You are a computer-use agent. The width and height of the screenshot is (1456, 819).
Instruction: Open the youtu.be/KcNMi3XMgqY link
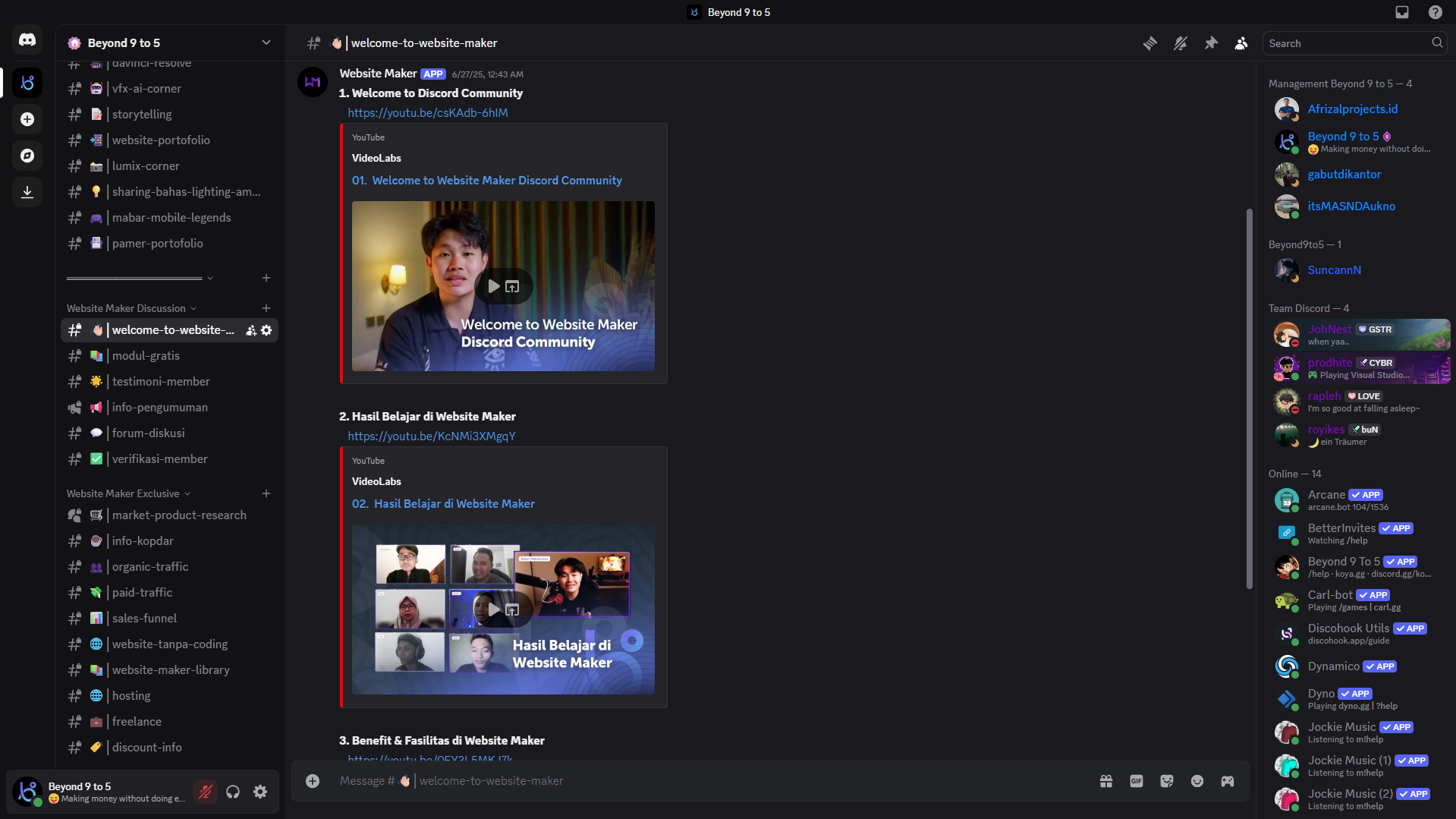(x=432, y=436)
